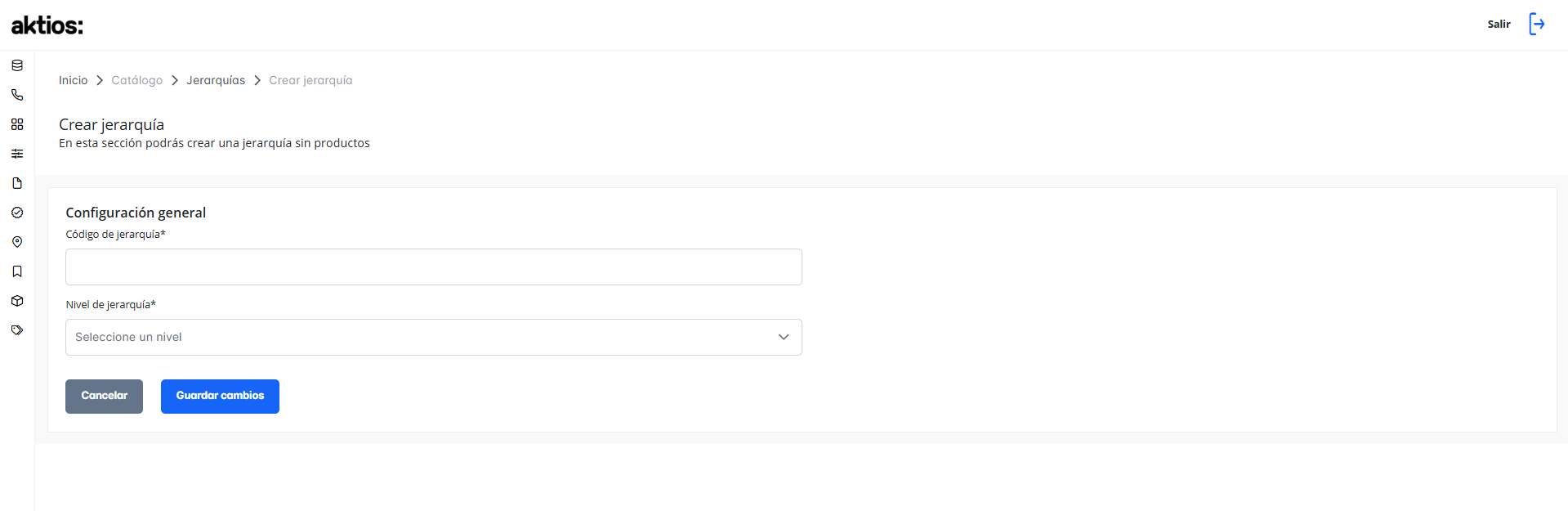1568x511 pixels.
Task: Click the circled checkmark sidebar icon
Action: tap(17, 213)
